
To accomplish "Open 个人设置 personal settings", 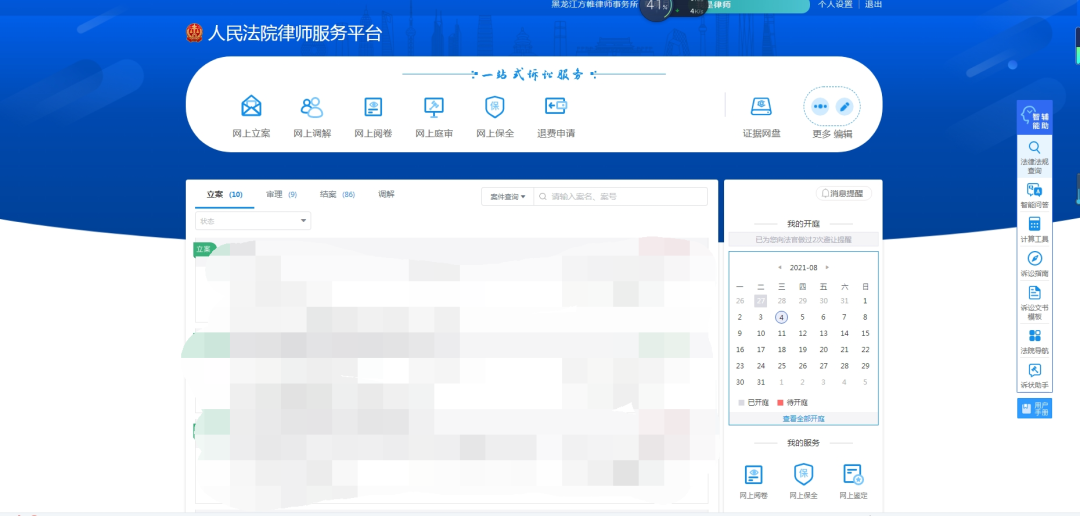I will 835,4.
